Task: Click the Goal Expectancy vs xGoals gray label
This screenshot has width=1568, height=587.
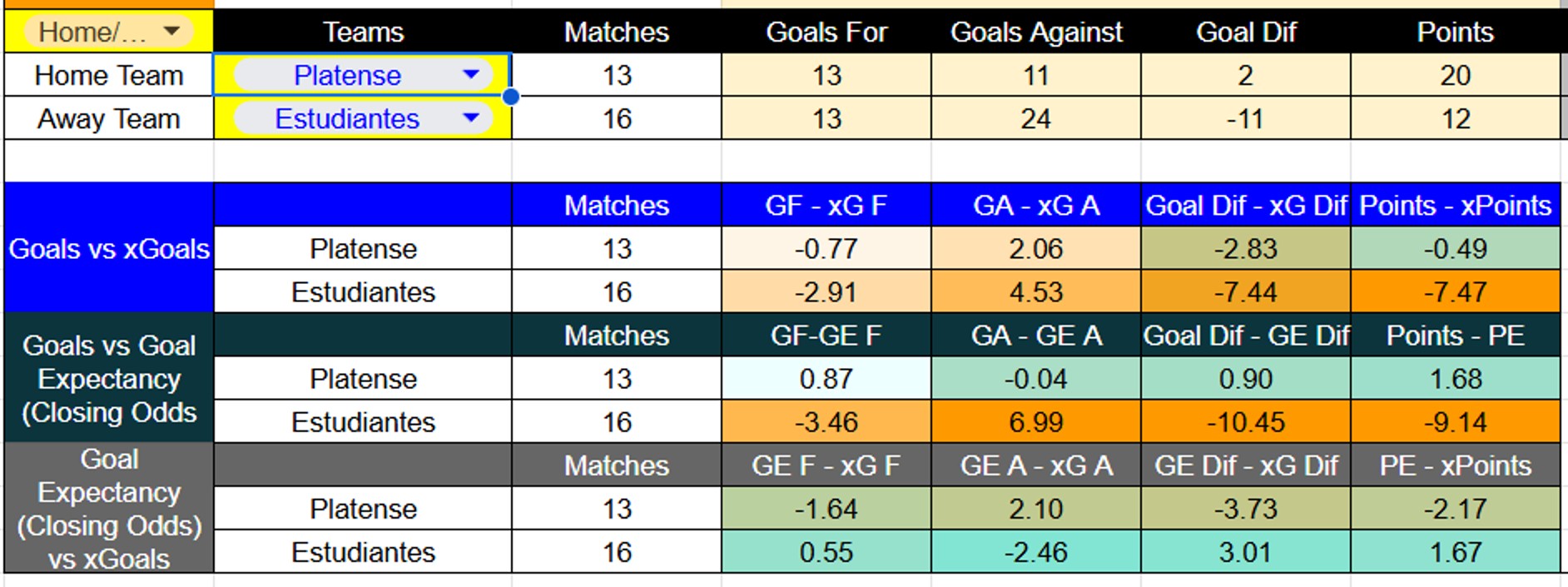Action: pos(108,509)
